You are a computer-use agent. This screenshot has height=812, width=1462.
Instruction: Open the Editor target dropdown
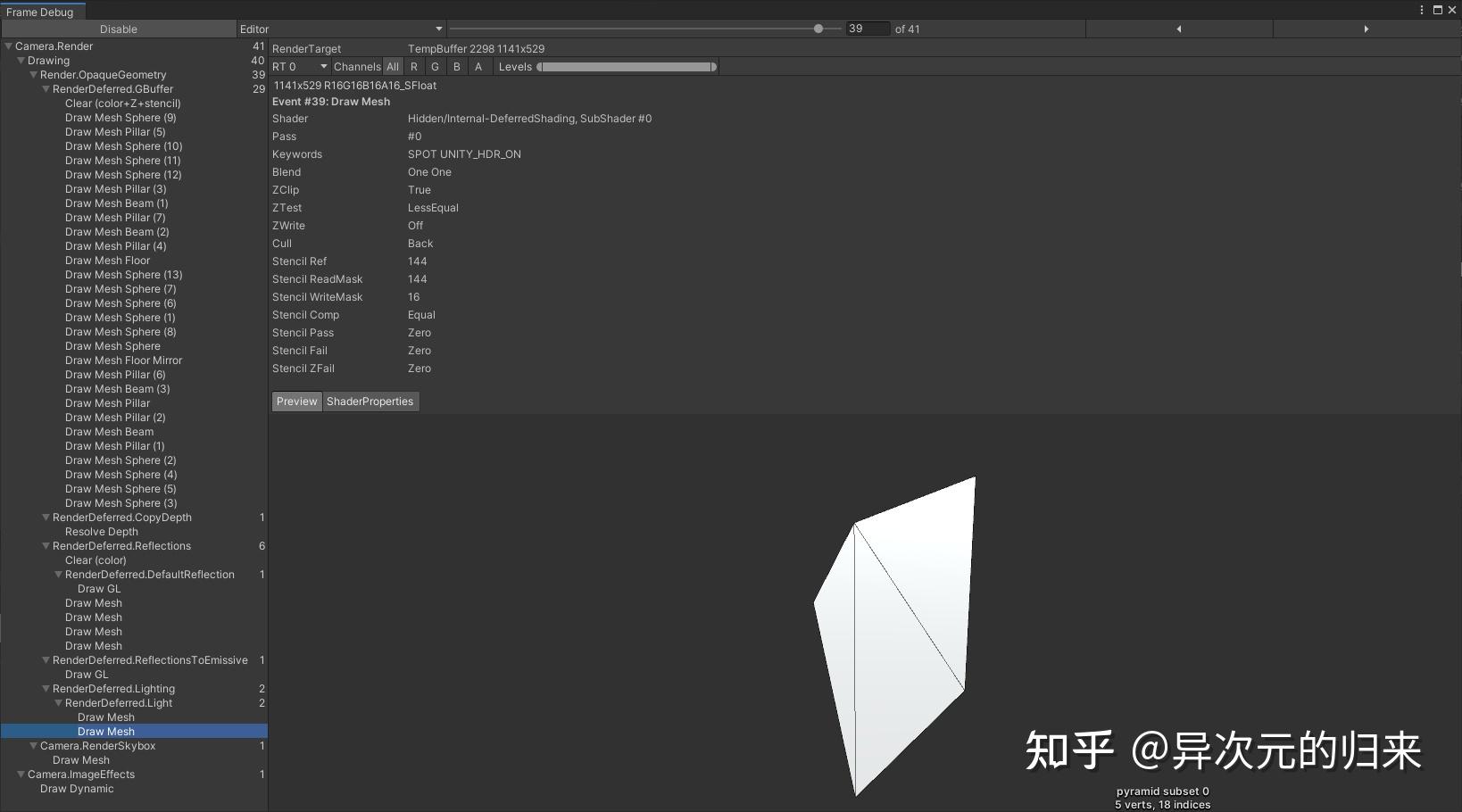point(342,28)
